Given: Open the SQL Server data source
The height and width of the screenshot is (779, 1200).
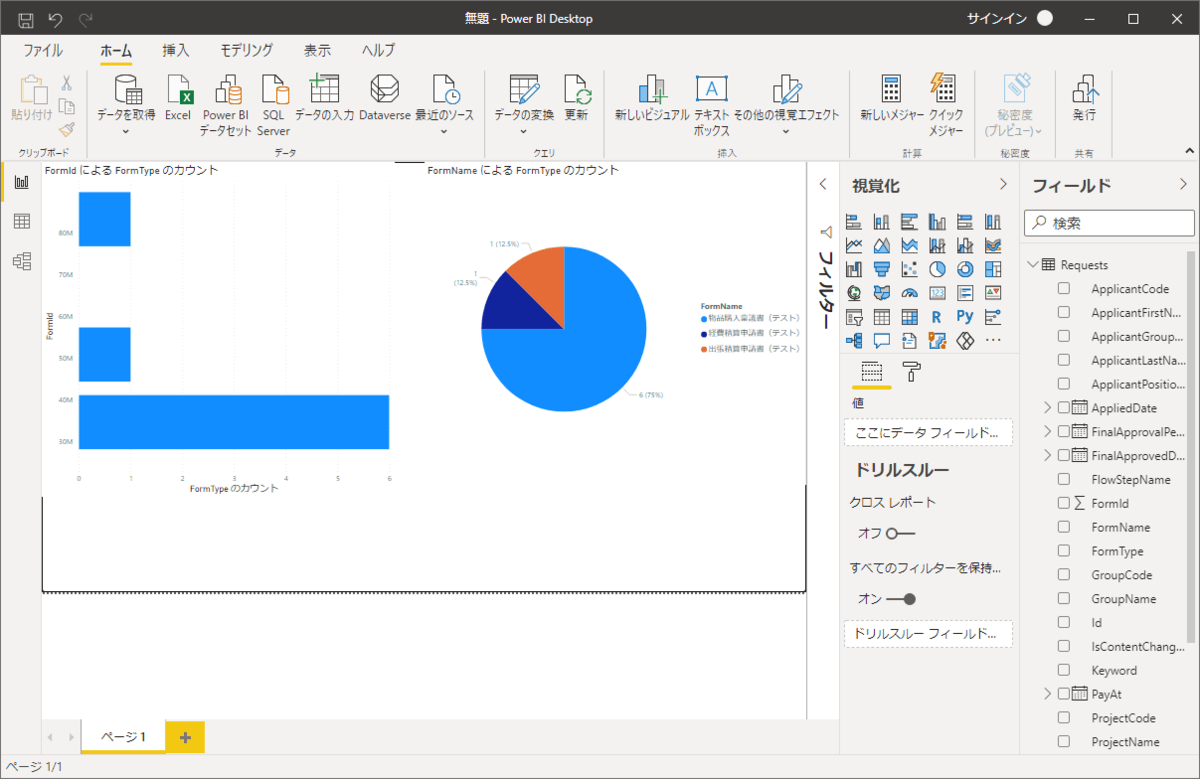Looking at the screenshot, I should (273, 92).
